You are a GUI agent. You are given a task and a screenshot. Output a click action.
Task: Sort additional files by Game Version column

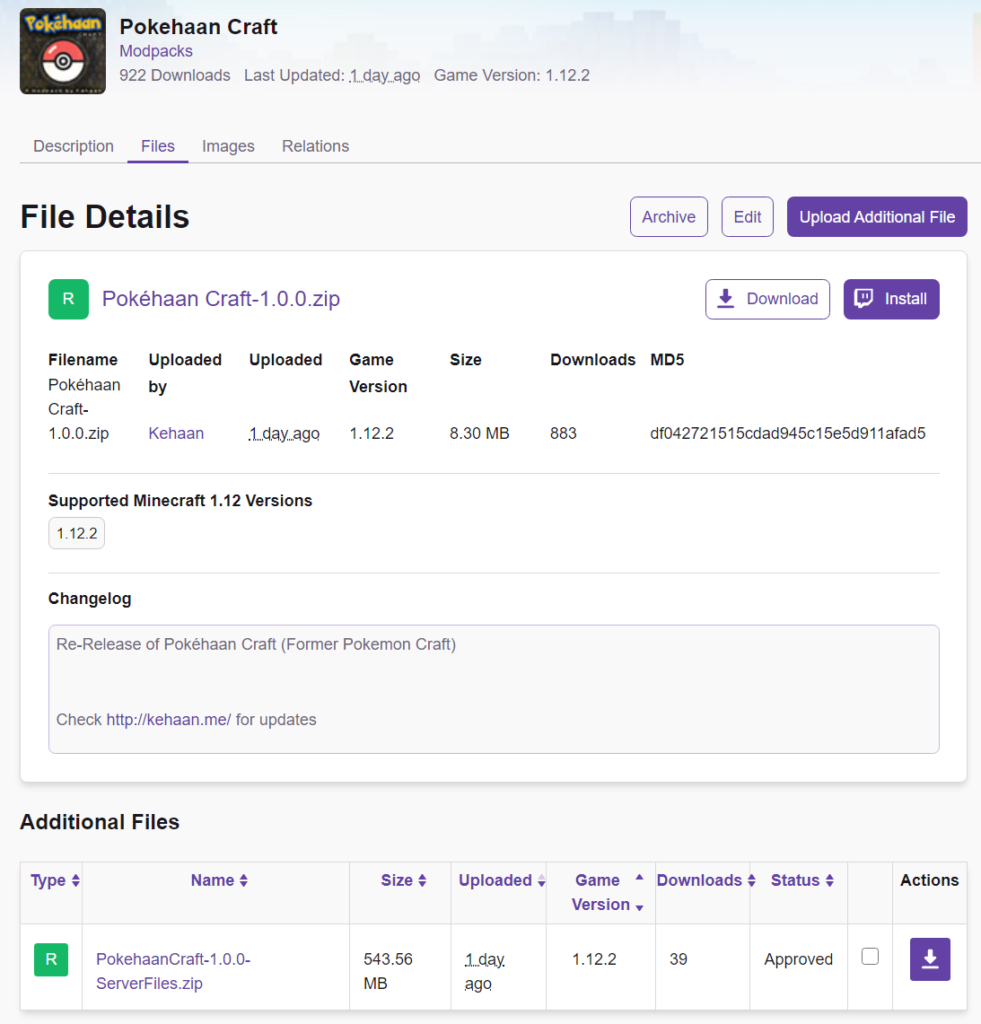click(605, 892)
